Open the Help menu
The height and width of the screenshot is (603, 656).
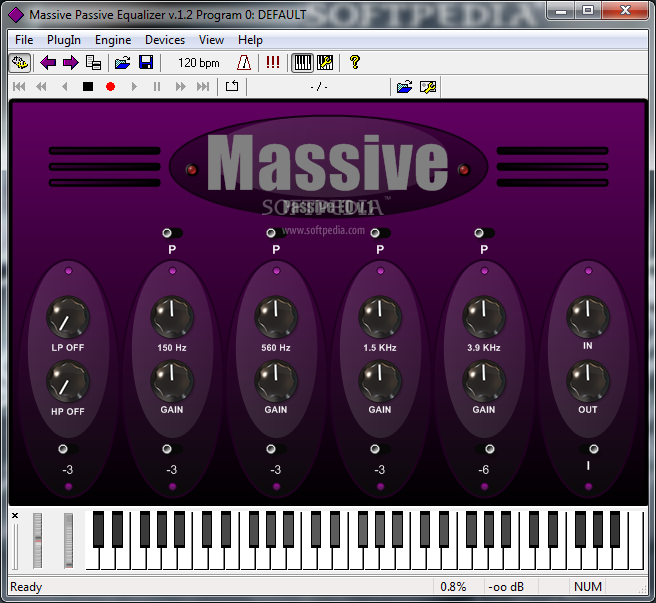pos(250,40)
